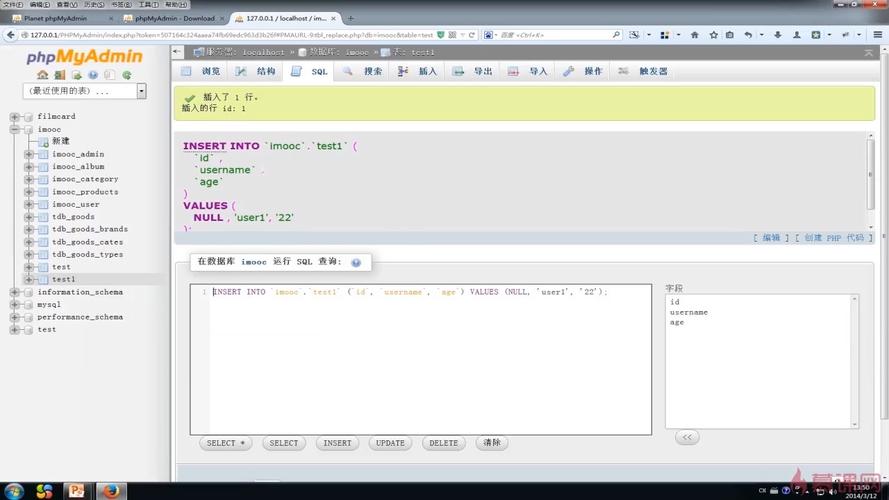889x500 pixels.
Task: Open the 导出 (Export) tab
Action: (473, 71)
